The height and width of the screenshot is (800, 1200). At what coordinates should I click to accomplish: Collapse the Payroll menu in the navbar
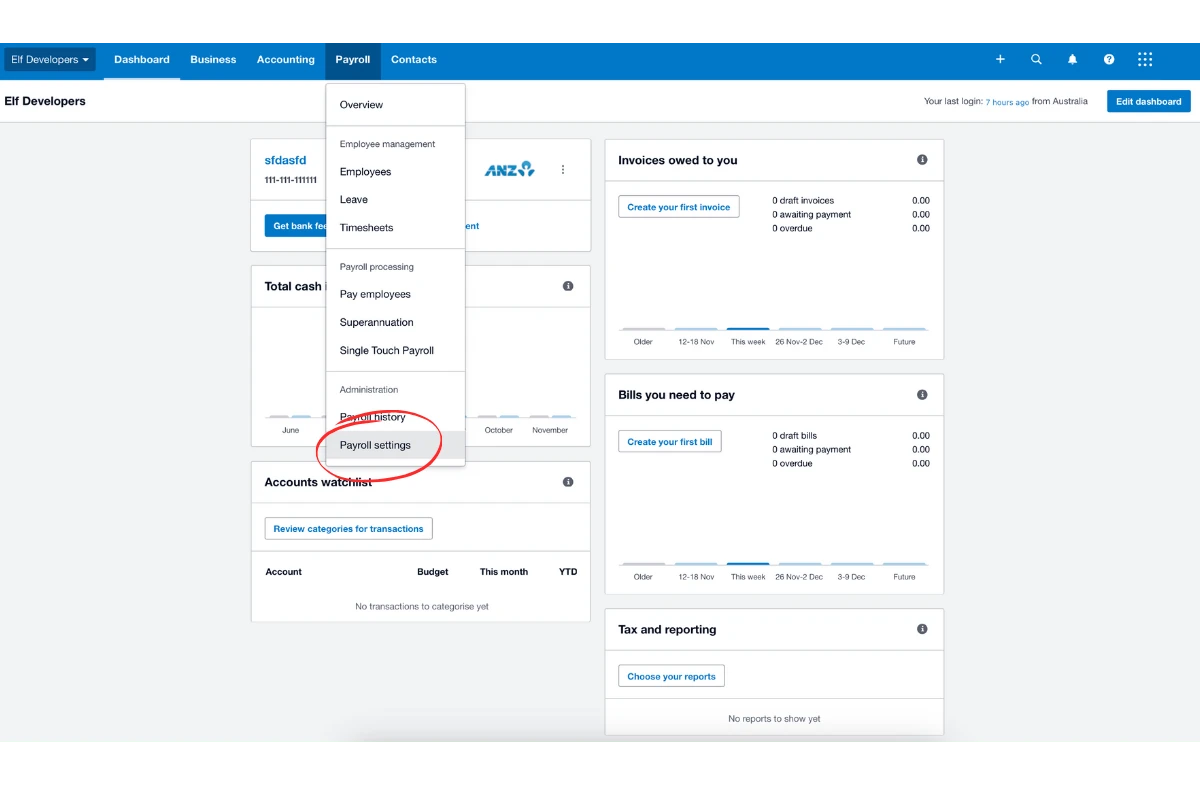point(353,60)
